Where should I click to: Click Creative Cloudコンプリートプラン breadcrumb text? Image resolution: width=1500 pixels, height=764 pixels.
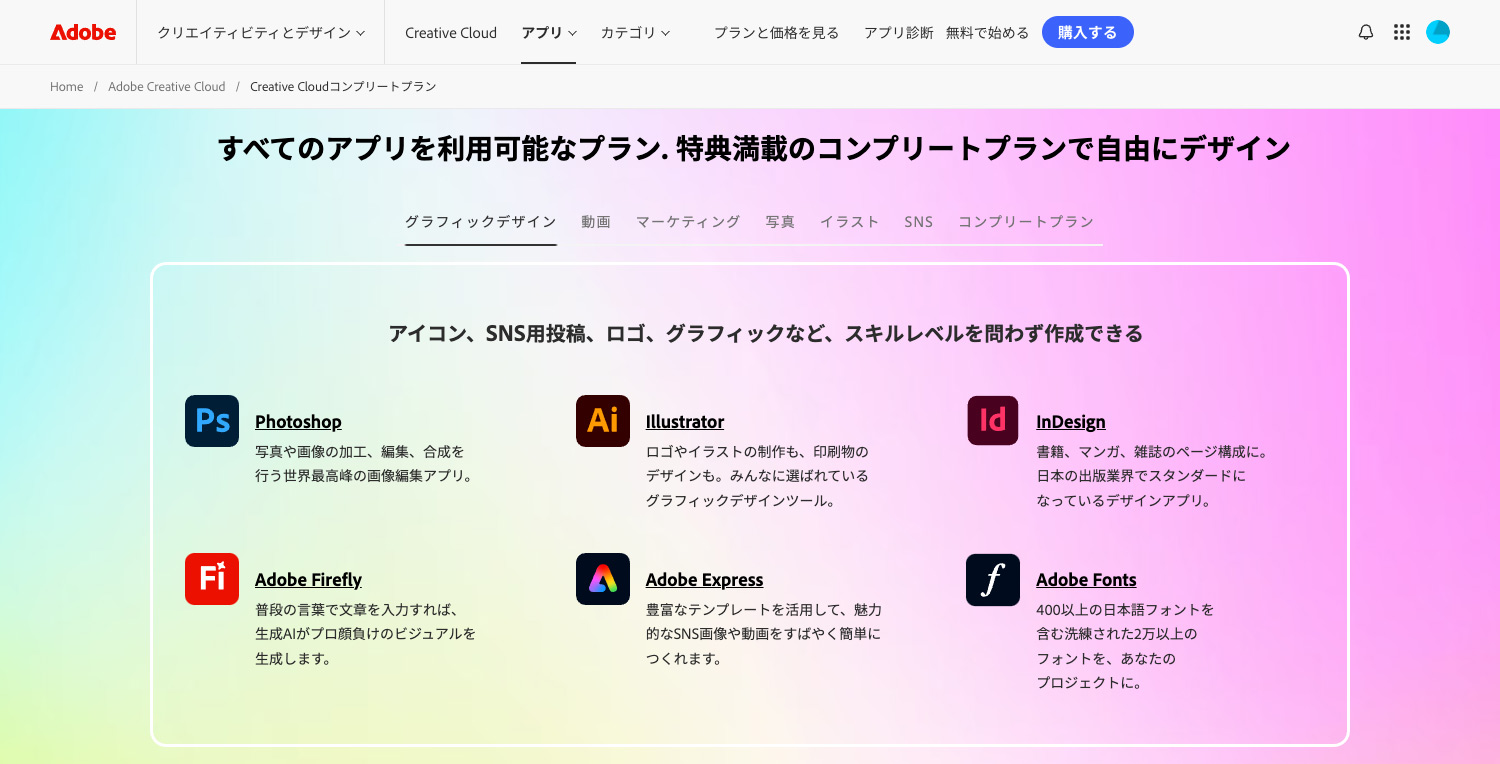(343, 87)
